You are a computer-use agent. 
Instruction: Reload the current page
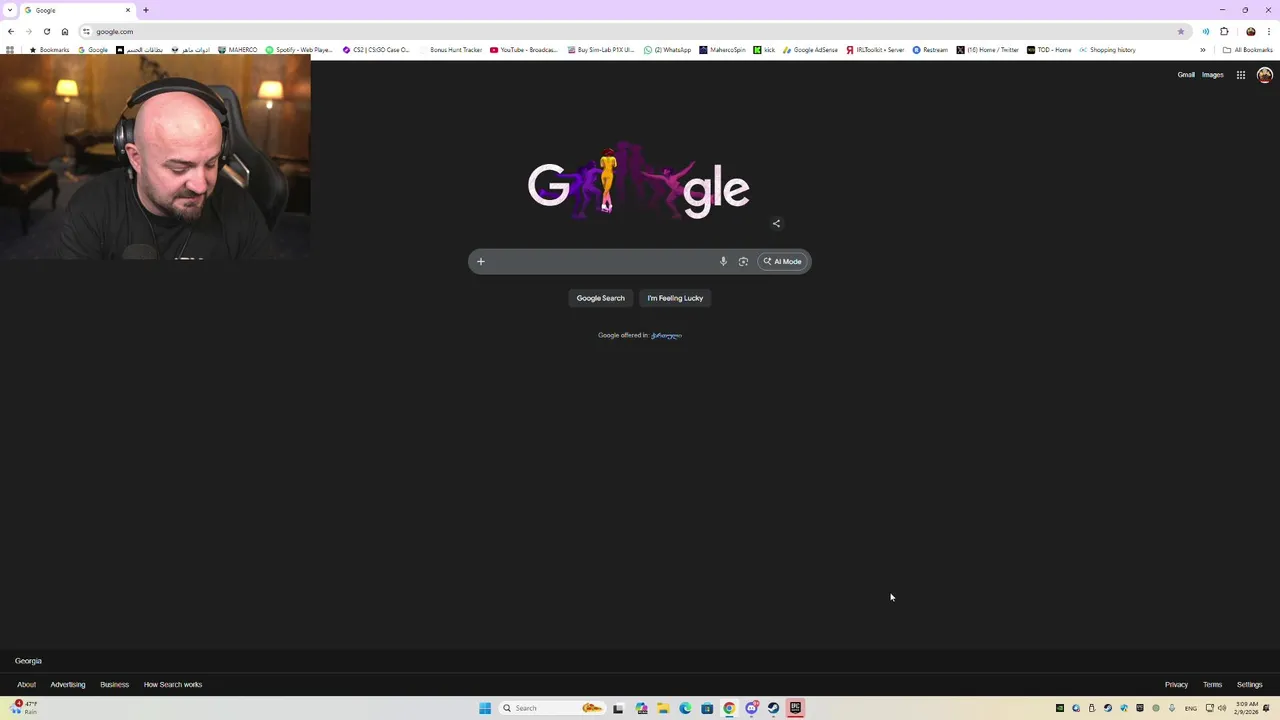47,31
